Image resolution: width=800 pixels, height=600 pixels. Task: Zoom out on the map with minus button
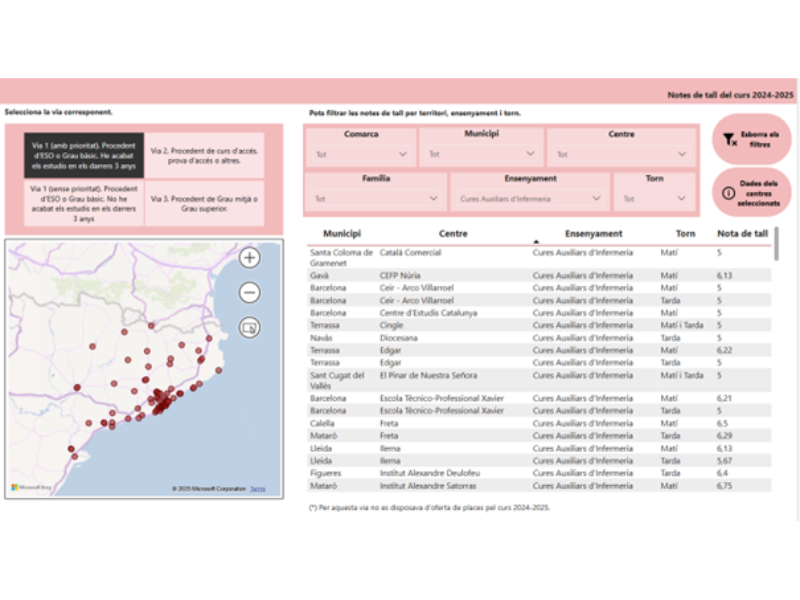click(x=250, y=293)
